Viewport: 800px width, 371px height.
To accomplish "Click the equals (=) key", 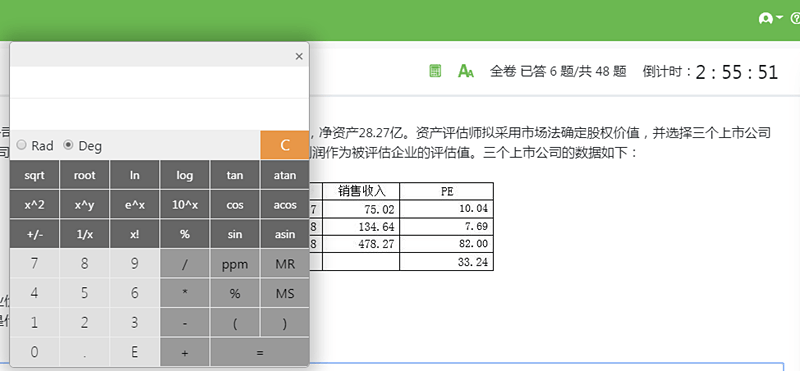I will coord(260,352).
